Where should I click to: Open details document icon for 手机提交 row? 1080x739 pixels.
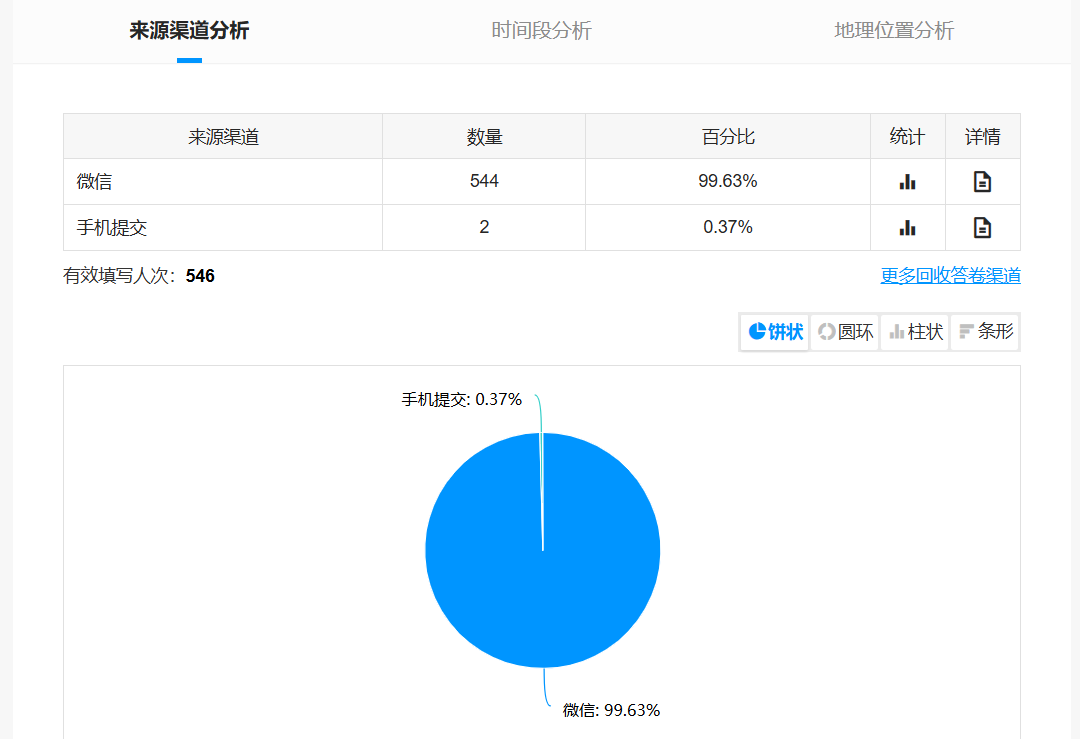982,228
